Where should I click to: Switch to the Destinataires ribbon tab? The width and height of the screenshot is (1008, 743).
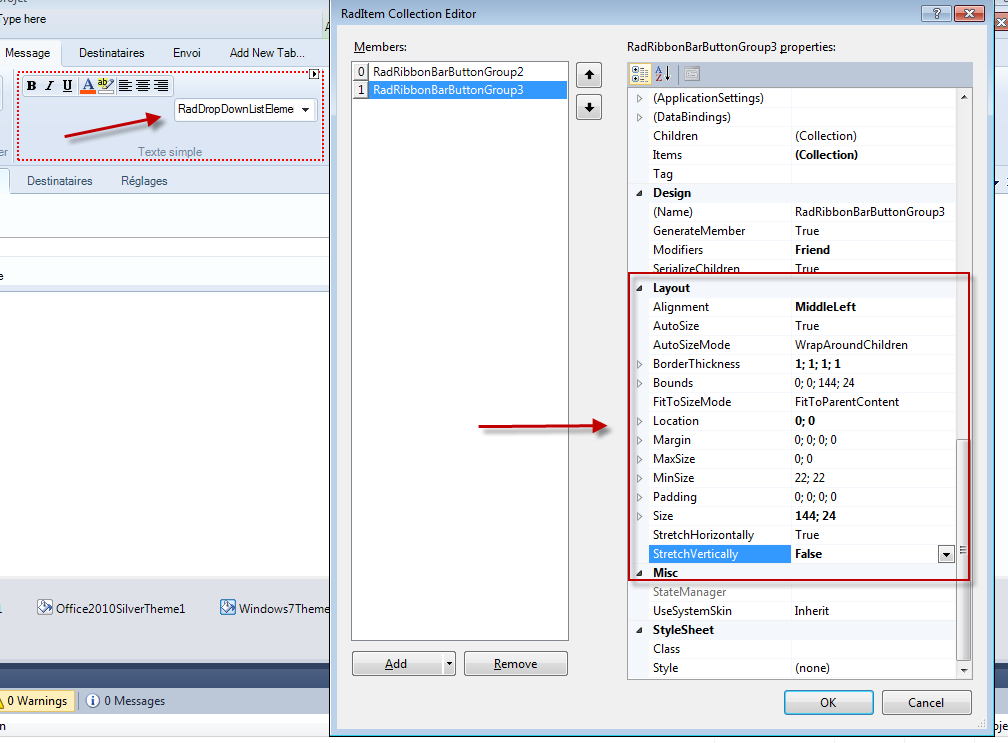[112, 53]
